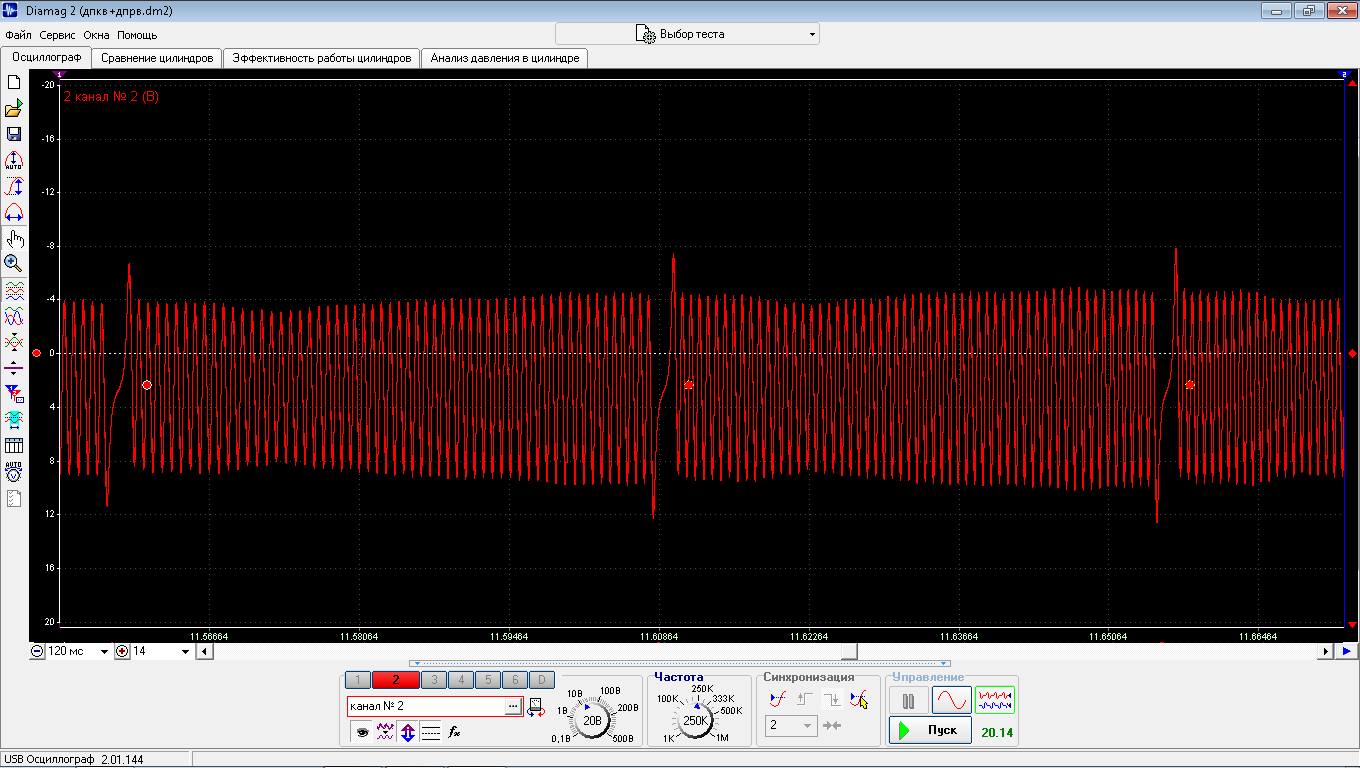Select the Осциллограф tab
Viewport: 1360px width, 768px height.
(x=47, y=57)
